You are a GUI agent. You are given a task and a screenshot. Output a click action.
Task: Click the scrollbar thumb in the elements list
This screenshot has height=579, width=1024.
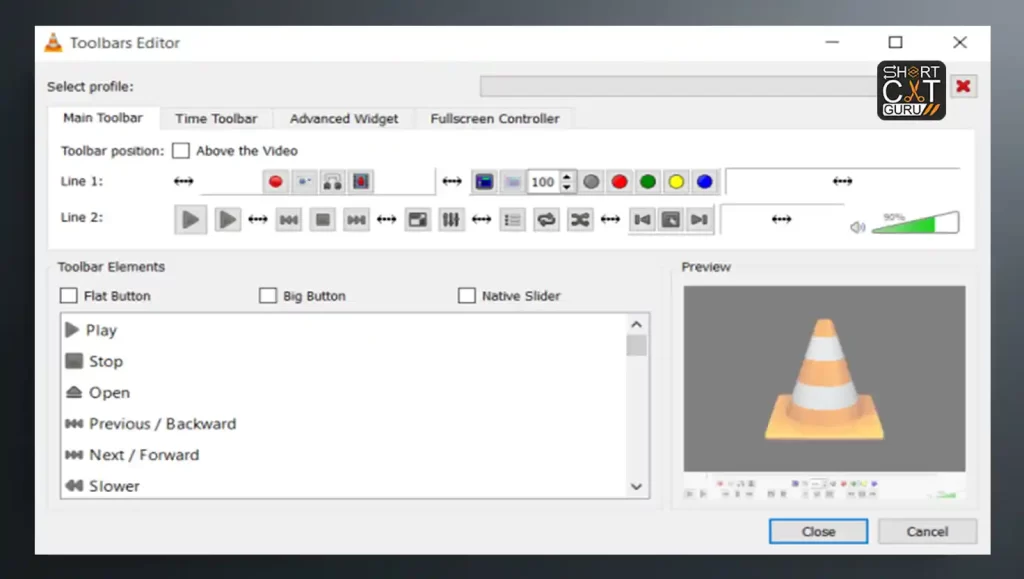(637, 345)
